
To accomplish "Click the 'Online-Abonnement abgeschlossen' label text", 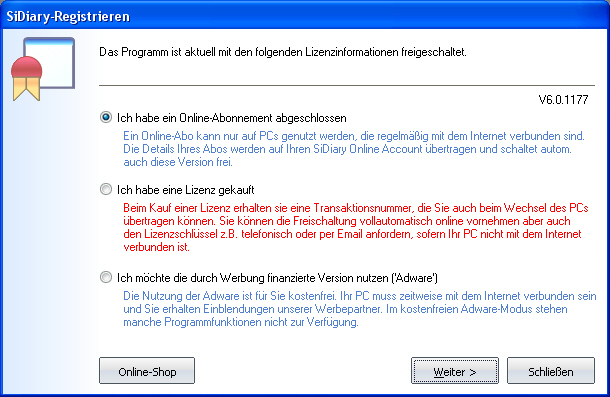I will coord(263,118).
